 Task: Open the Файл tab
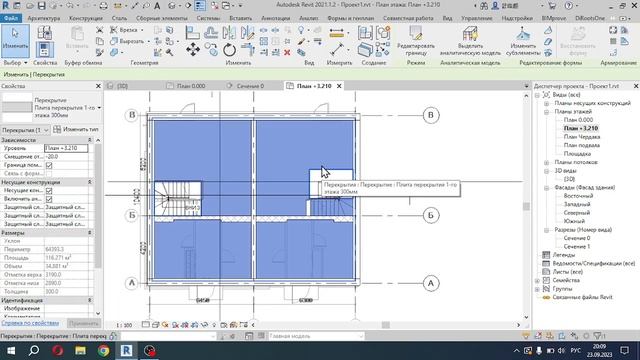tap(11, 18)
